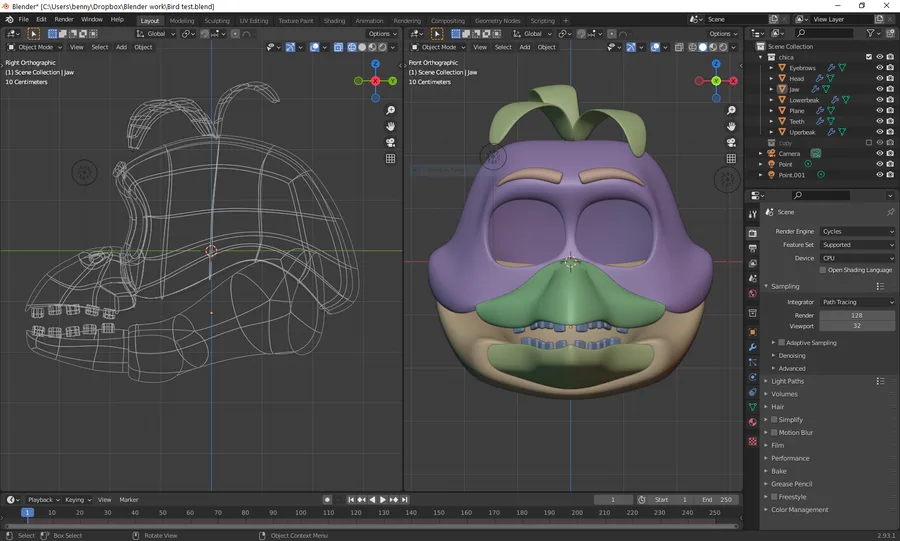Open the Object Data properties green triangle tab
The height and width of the screenshot is (541, 900).
[x=752, y=408]
